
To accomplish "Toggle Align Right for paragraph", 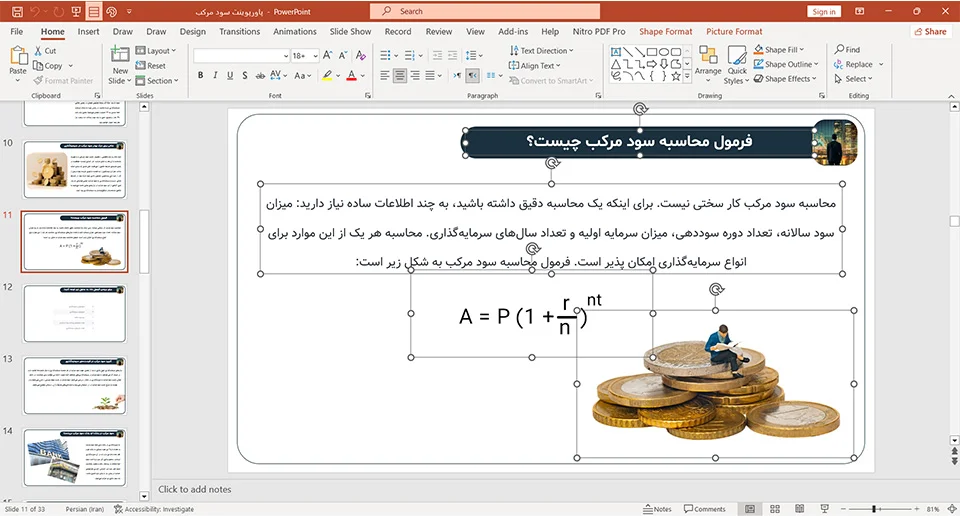I will click(x=415, y=75).
